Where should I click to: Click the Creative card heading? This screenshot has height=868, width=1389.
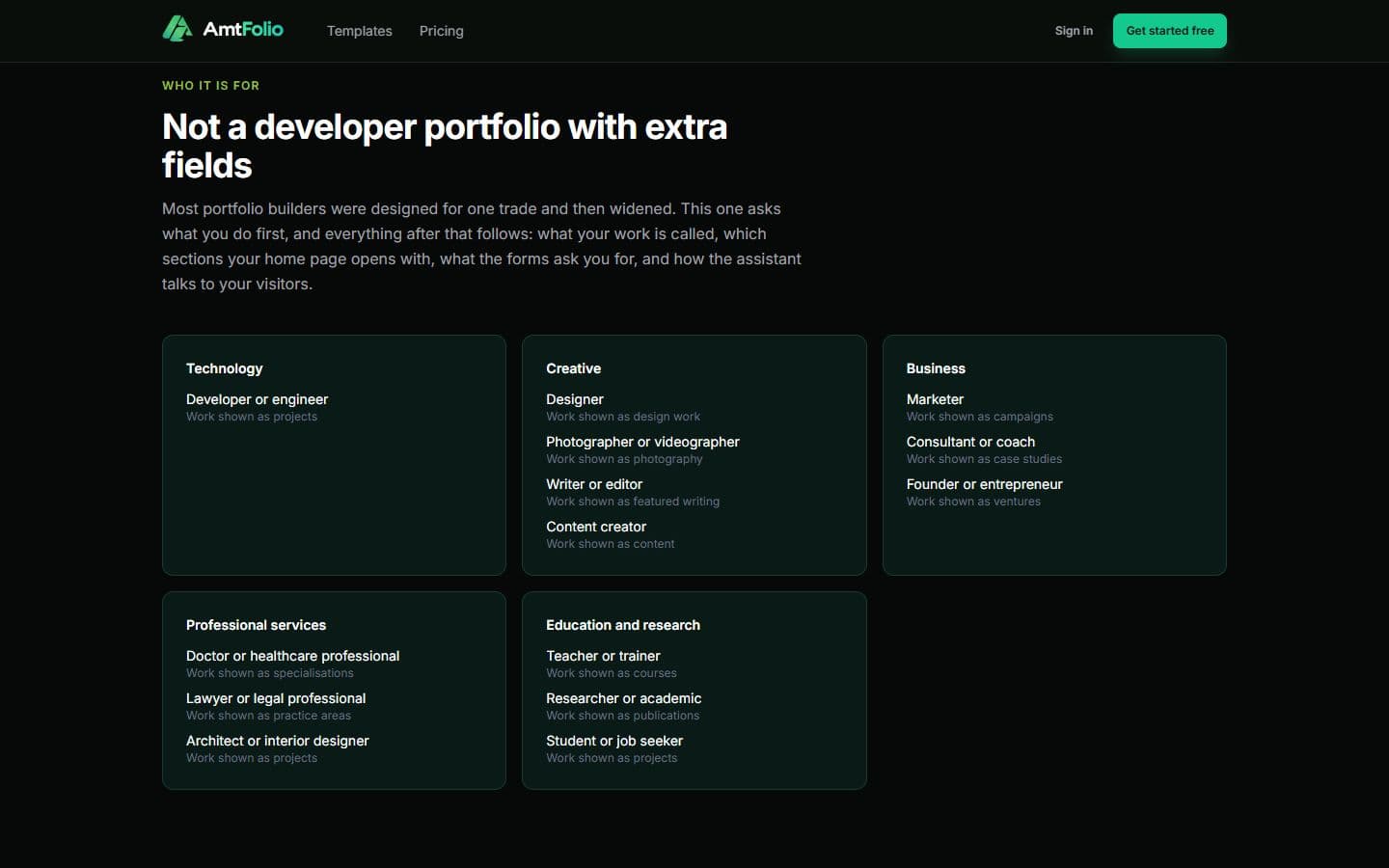pos(574,368)
